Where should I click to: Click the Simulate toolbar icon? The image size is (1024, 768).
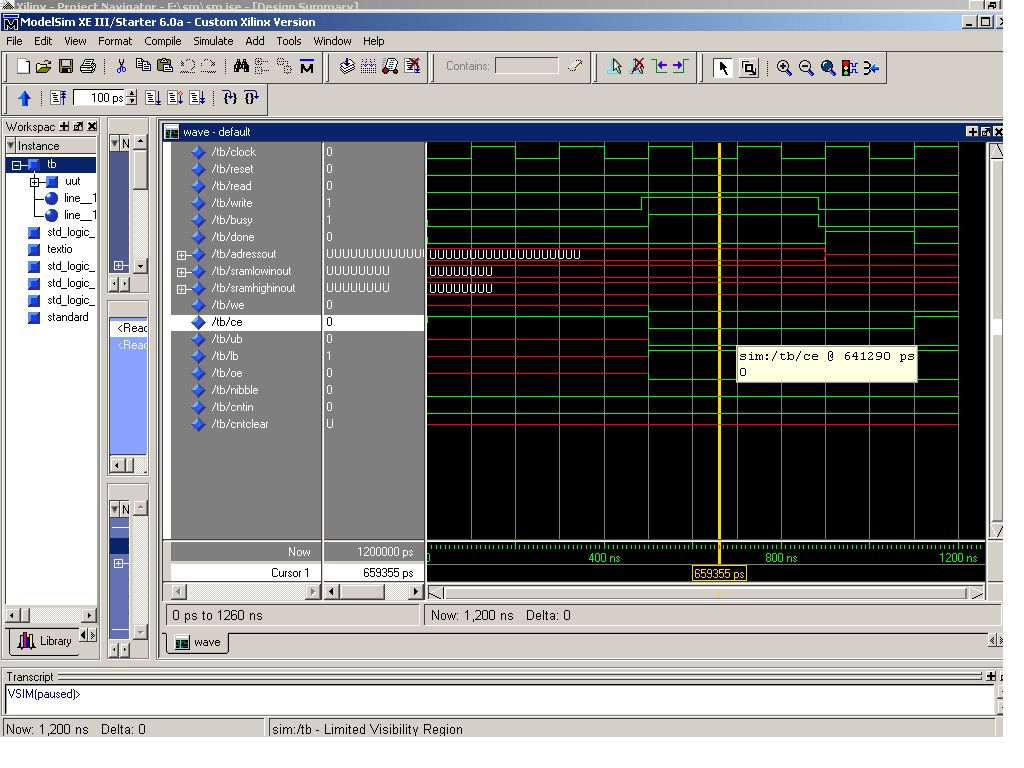[x=391, y=66]
